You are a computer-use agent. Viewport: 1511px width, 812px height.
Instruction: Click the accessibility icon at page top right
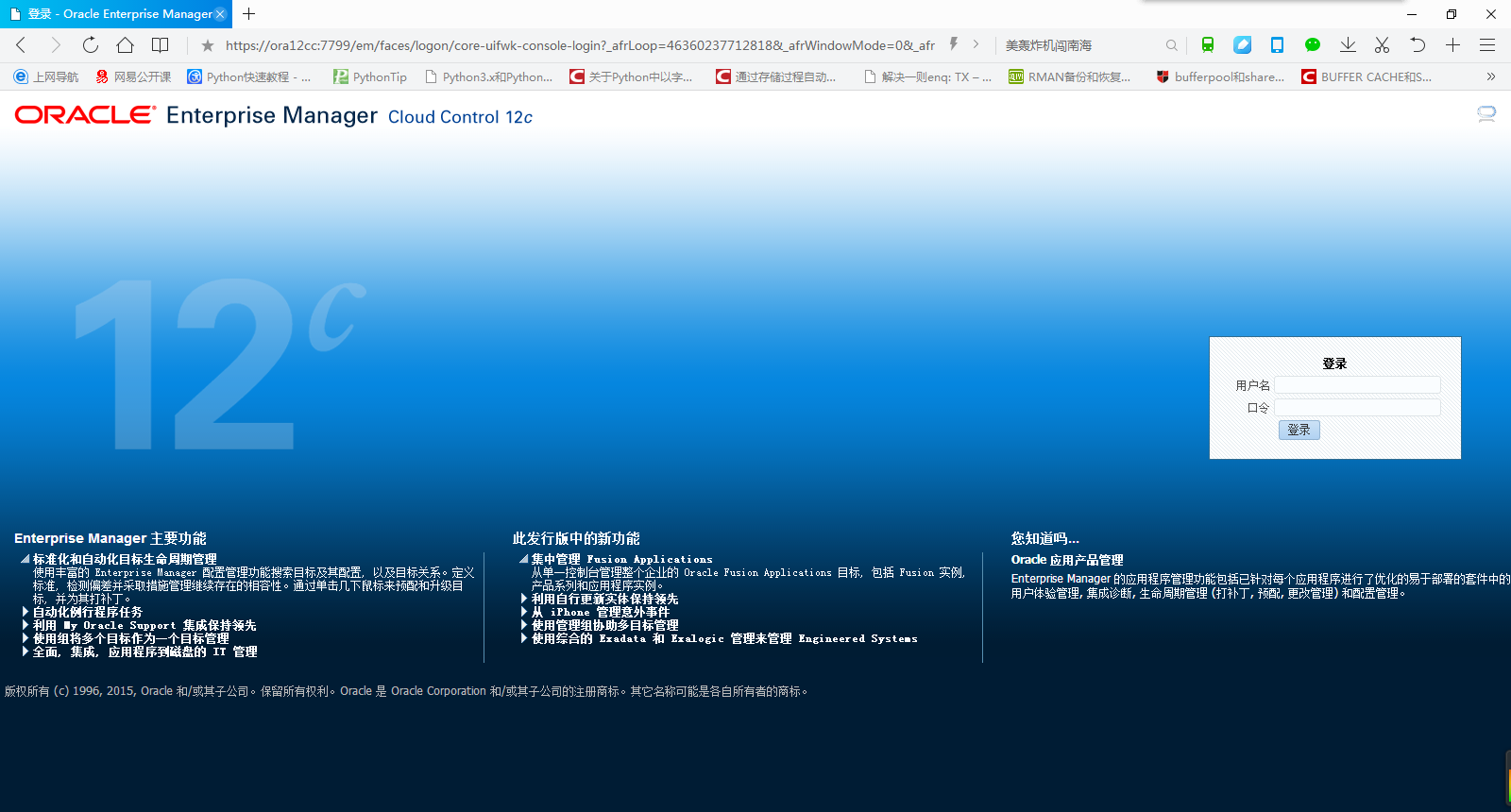pyautogui.click(x=1486, y=114)
